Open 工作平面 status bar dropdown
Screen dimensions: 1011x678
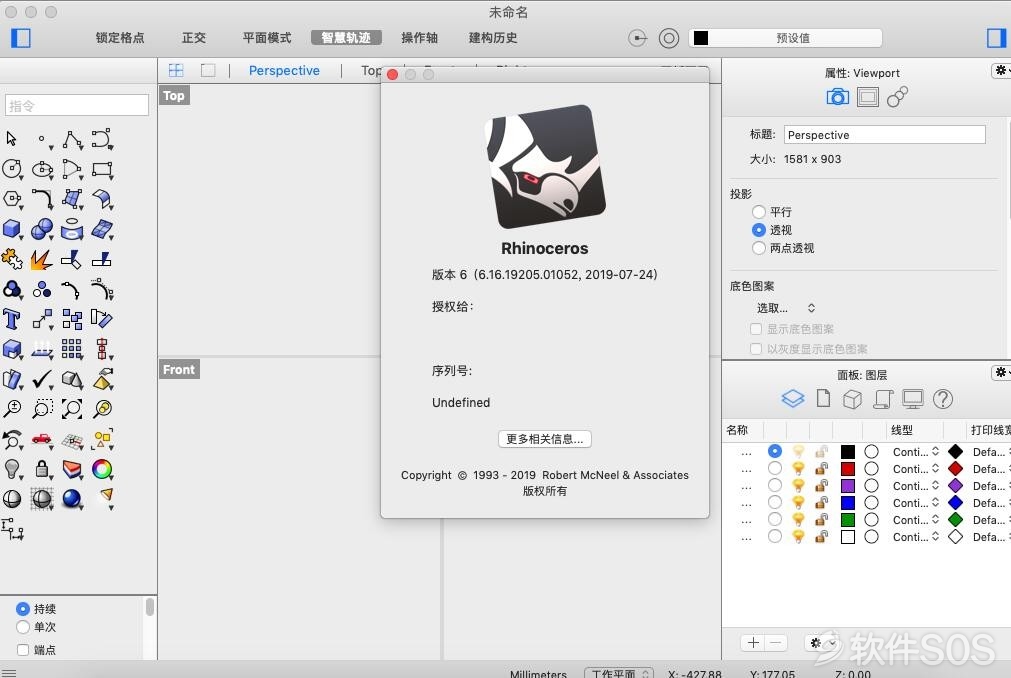(x=619, y=673)
